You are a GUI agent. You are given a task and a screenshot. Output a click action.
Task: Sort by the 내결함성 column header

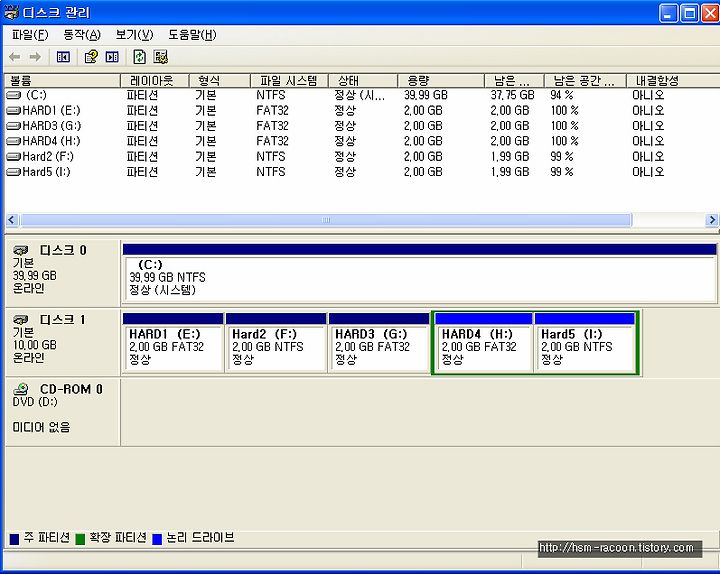pos(673,81)
